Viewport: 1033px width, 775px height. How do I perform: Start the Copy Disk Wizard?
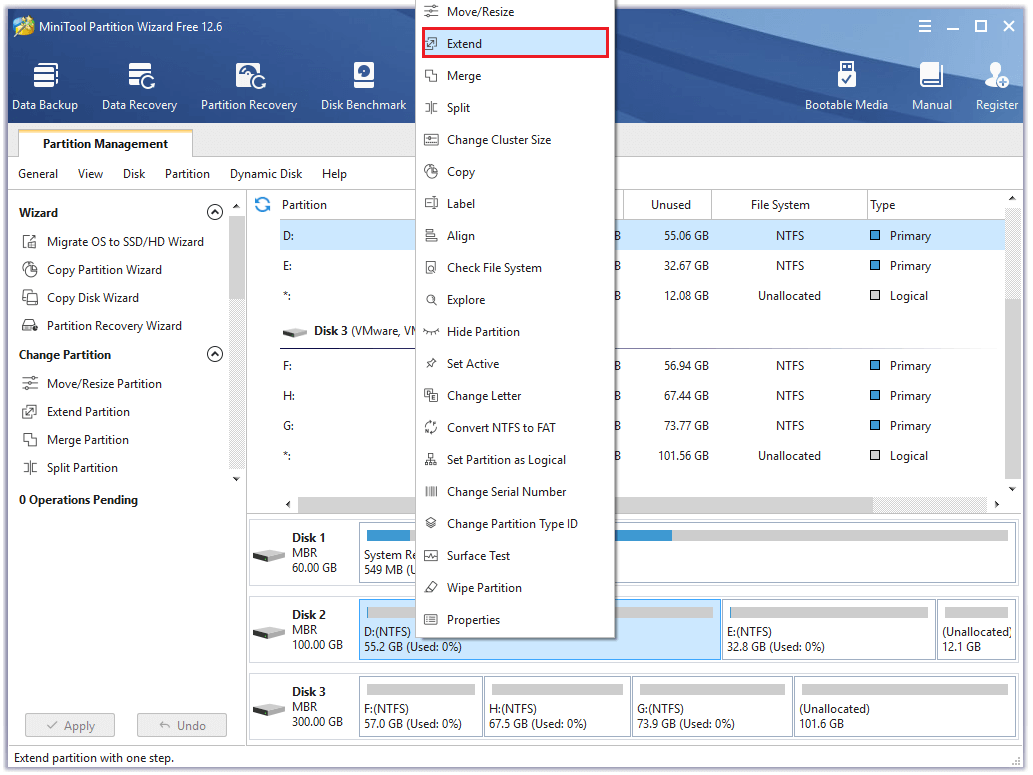point(80,298)
